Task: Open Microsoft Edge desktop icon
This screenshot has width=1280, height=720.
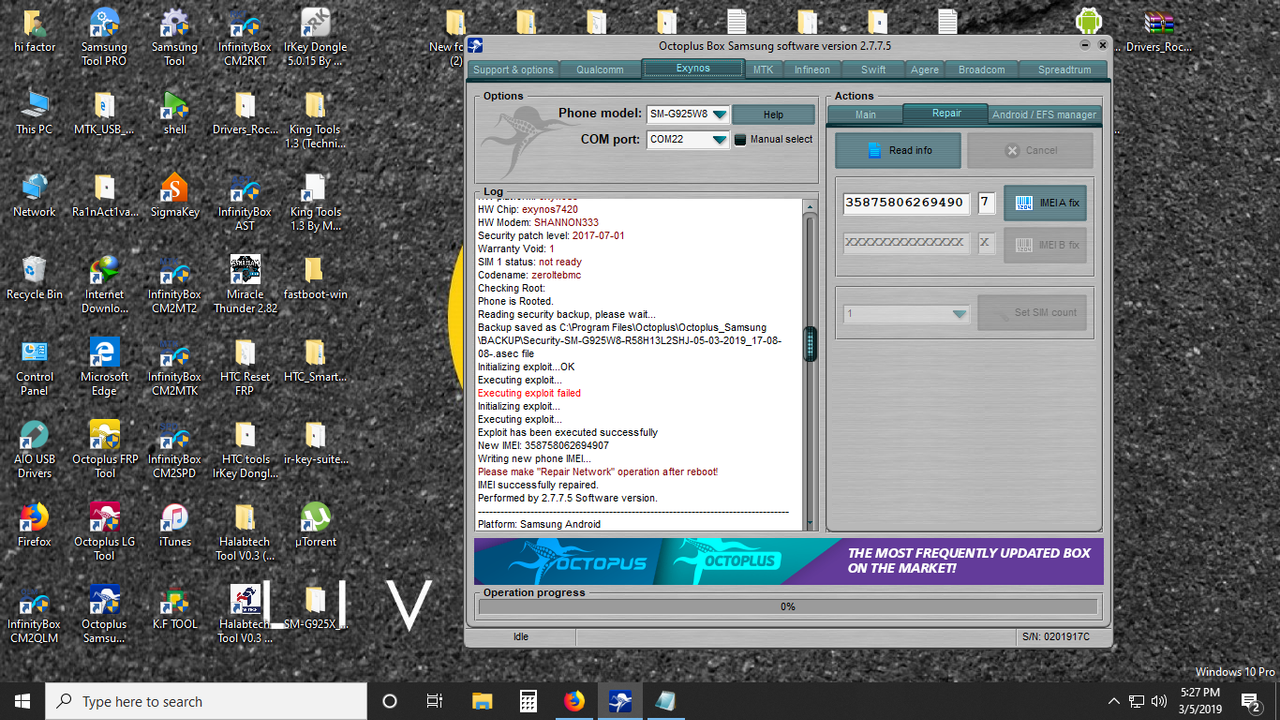Action: tap(104, 367)
